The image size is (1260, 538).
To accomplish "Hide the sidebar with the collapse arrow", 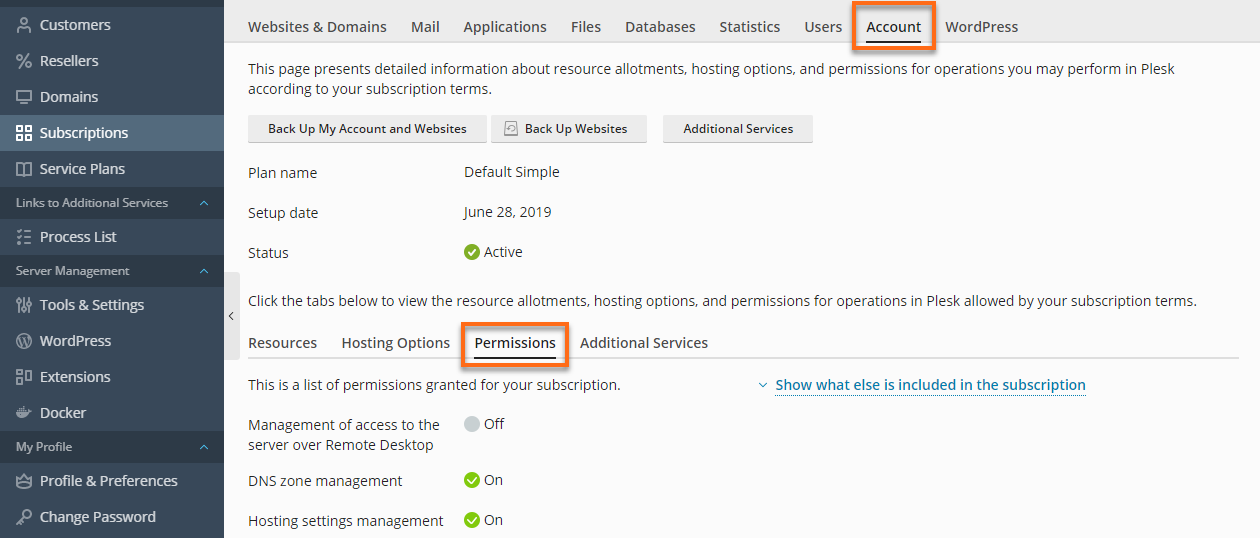I will [x=231, y=316].
